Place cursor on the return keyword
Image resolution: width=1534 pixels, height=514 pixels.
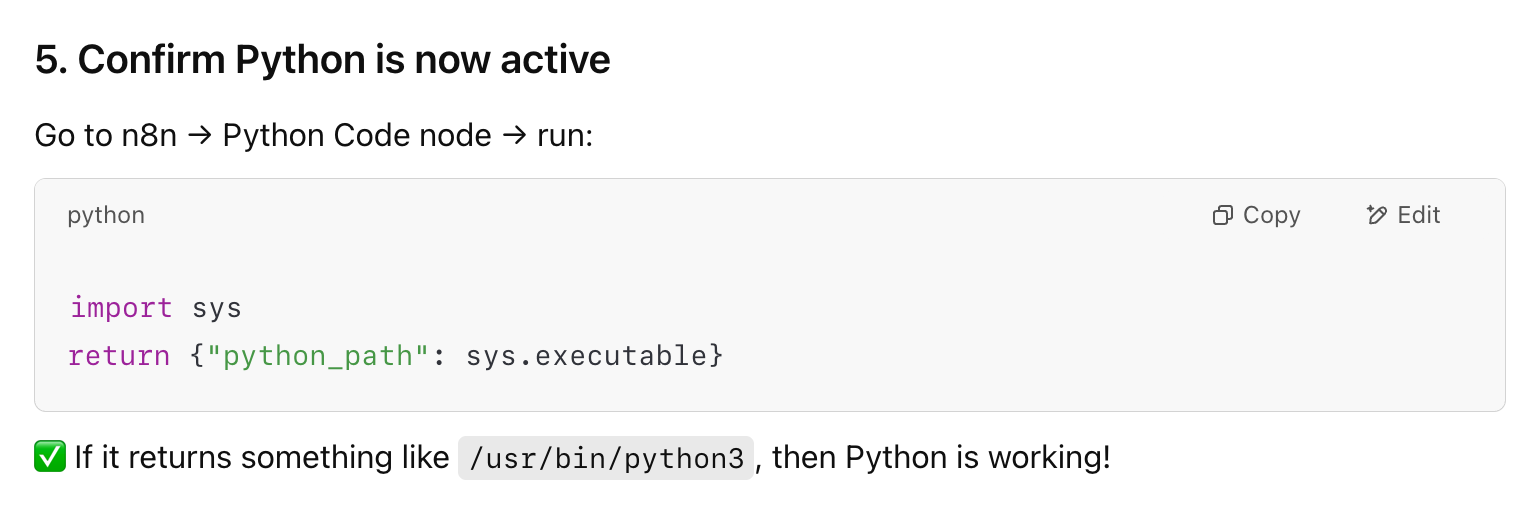click(119, 355)
